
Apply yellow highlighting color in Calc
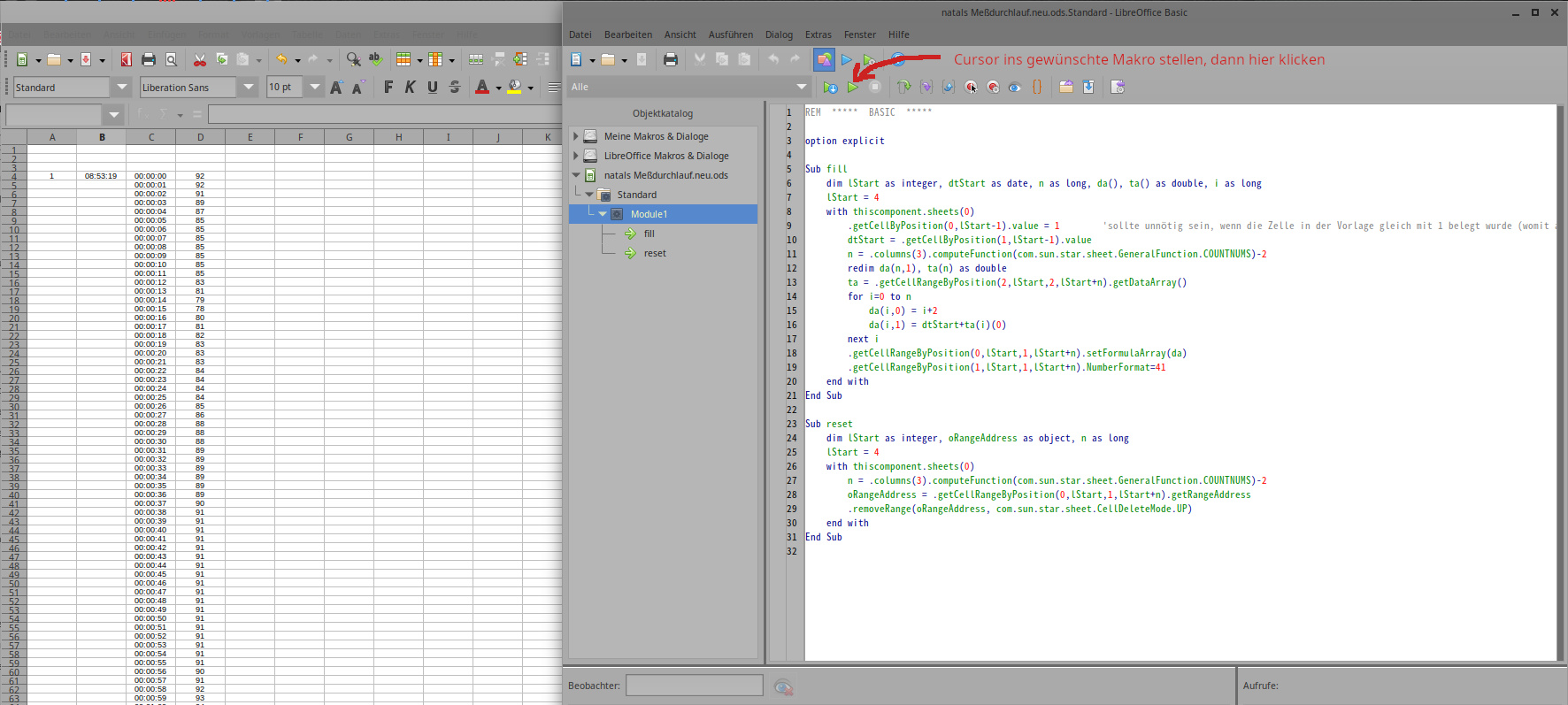[514, 87]
